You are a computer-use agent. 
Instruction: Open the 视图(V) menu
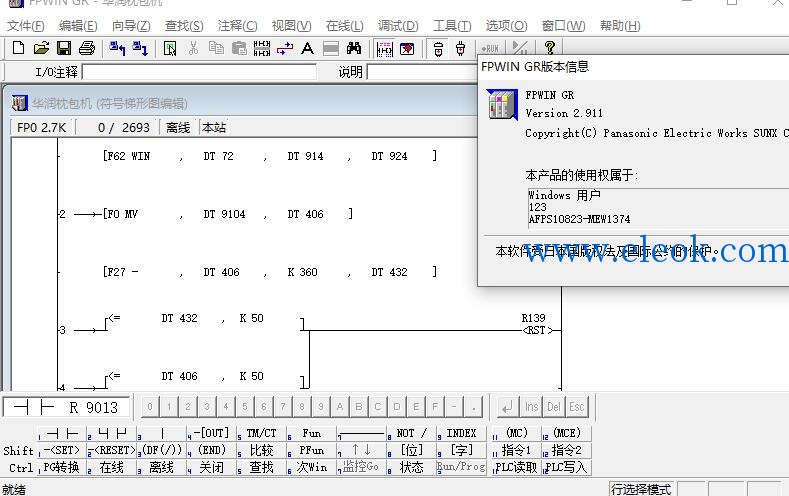[x=291, y=26]
